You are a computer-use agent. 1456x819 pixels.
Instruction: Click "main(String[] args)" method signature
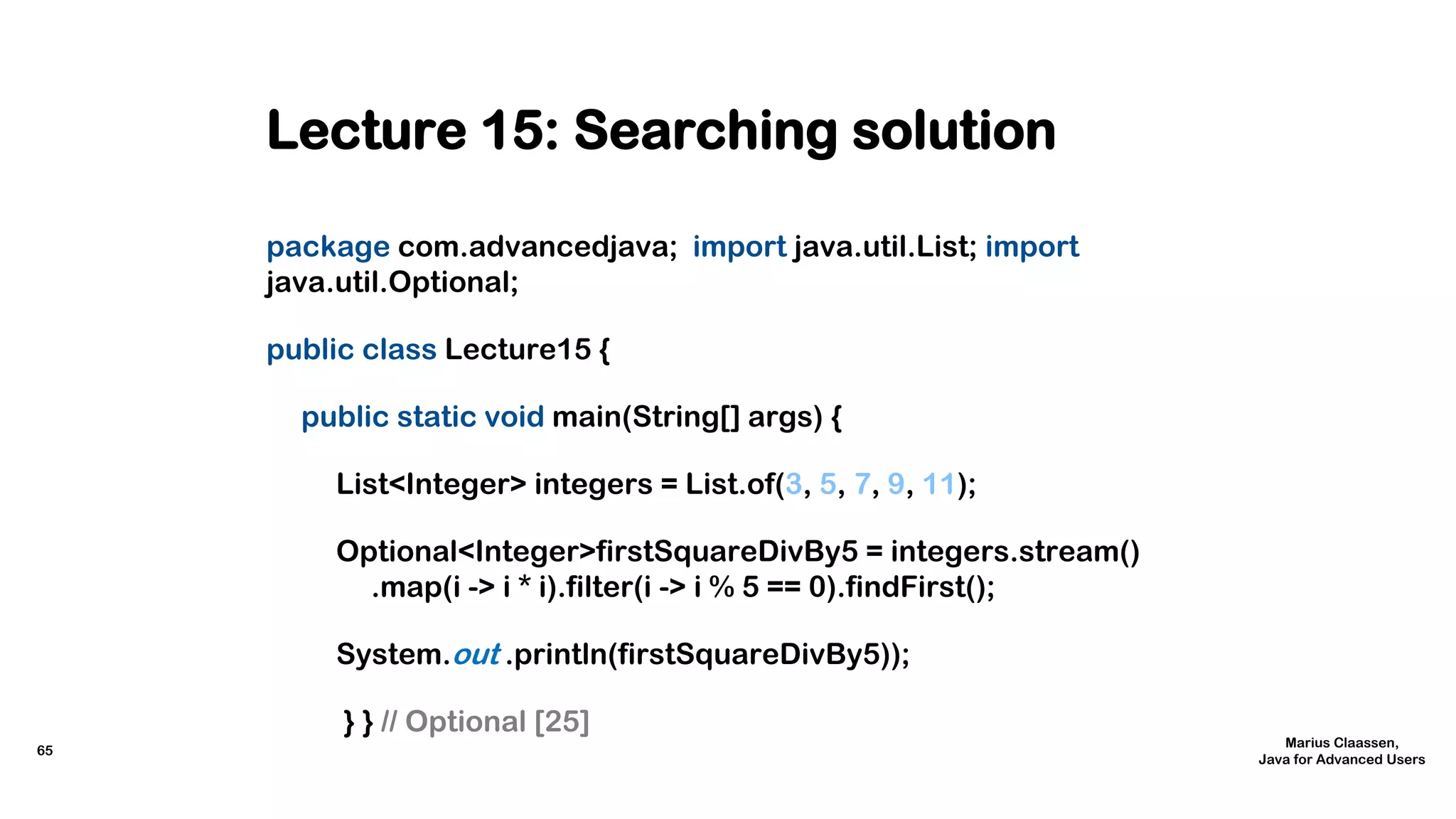(x=687, y=417)
